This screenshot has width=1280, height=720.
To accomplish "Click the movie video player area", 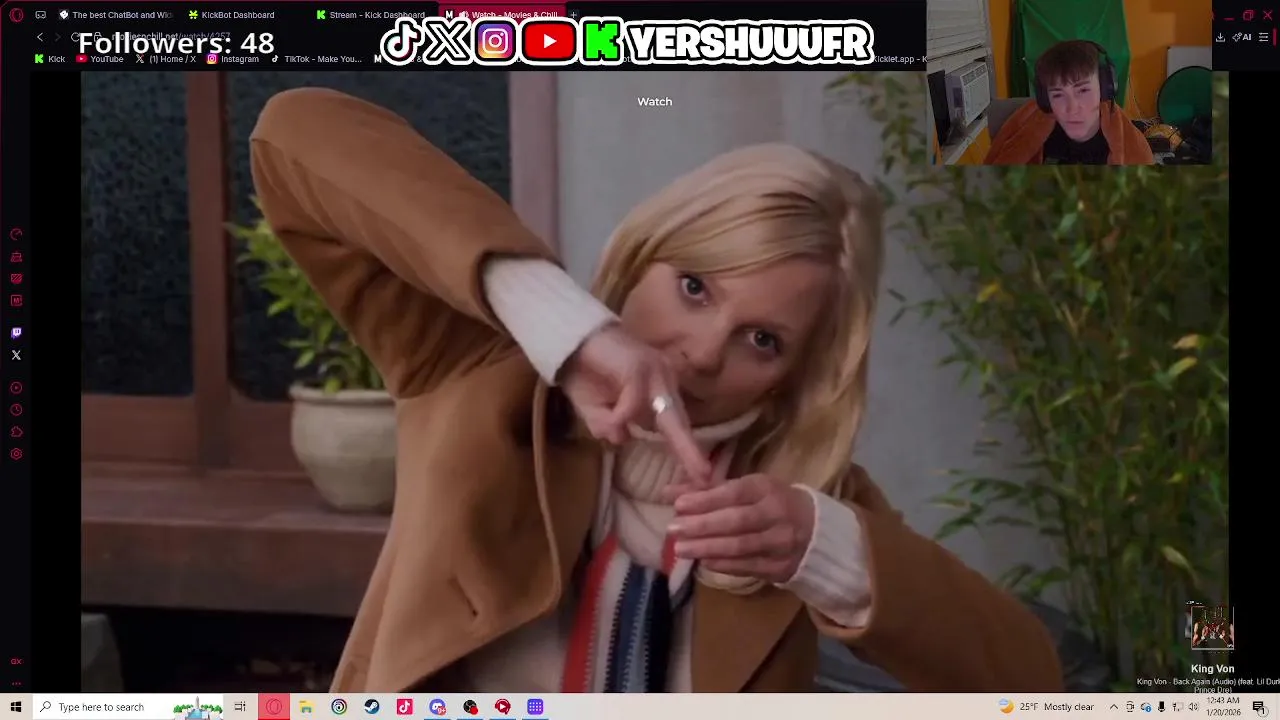I will tap(654, 380).
